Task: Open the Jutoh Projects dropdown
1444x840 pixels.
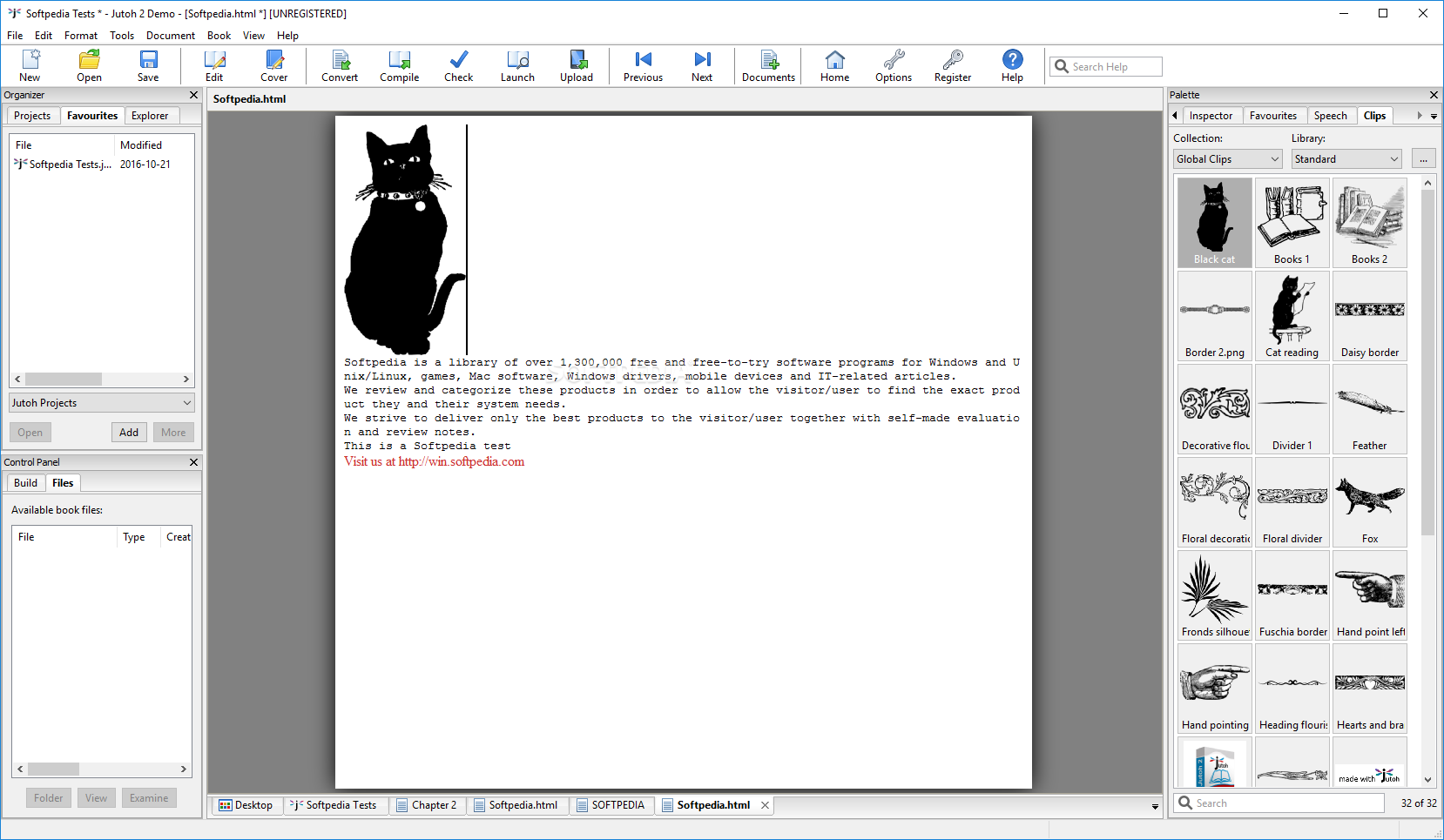Action: [102, 403]
